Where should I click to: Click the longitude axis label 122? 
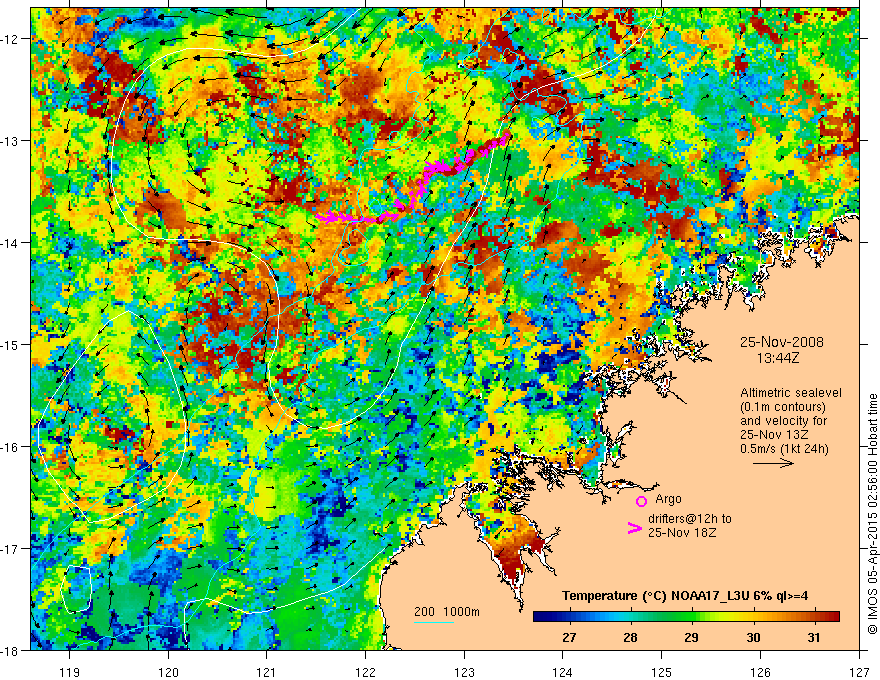365,672
